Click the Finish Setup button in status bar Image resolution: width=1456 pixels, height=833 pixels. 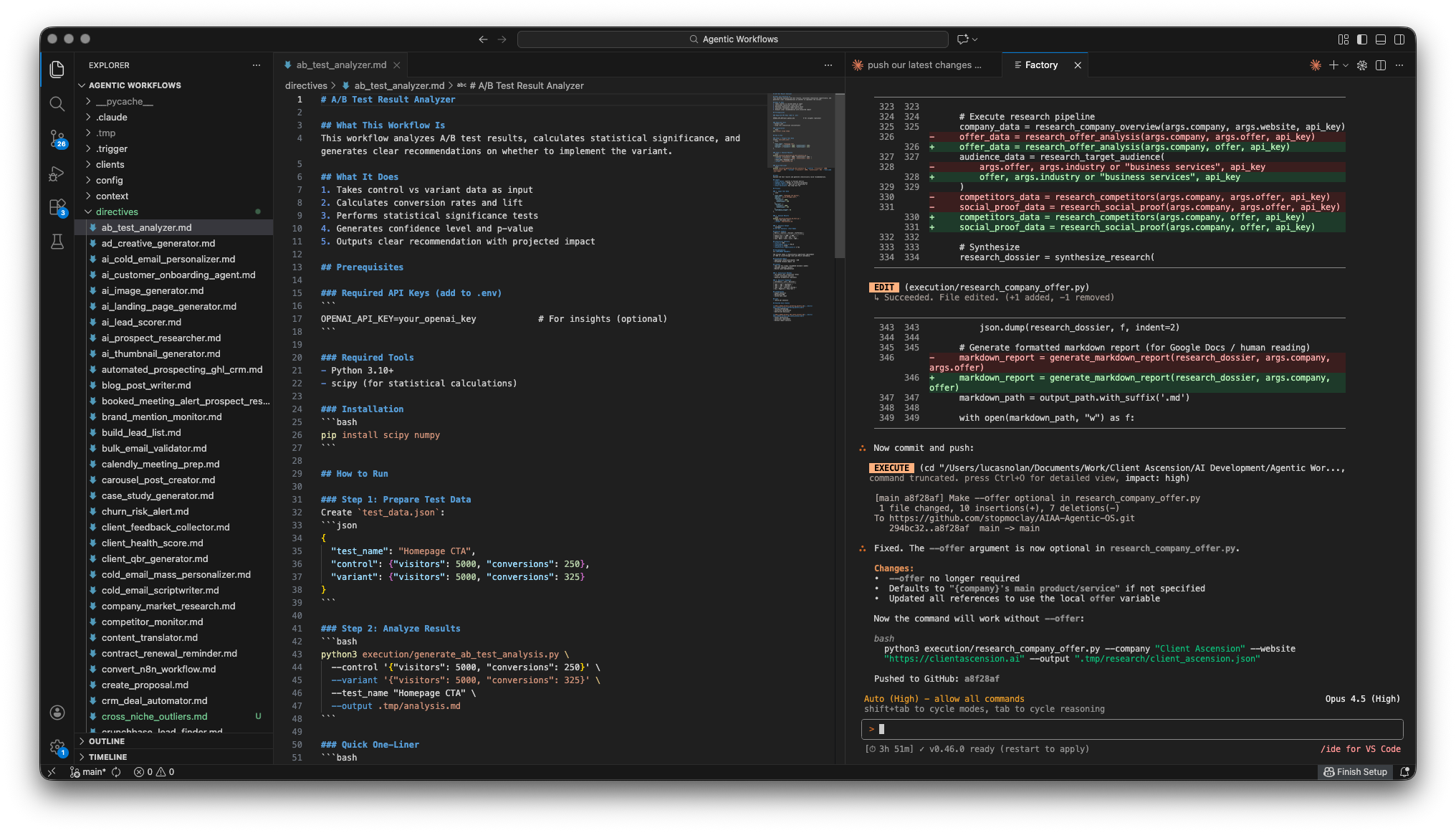(1355, 772)
